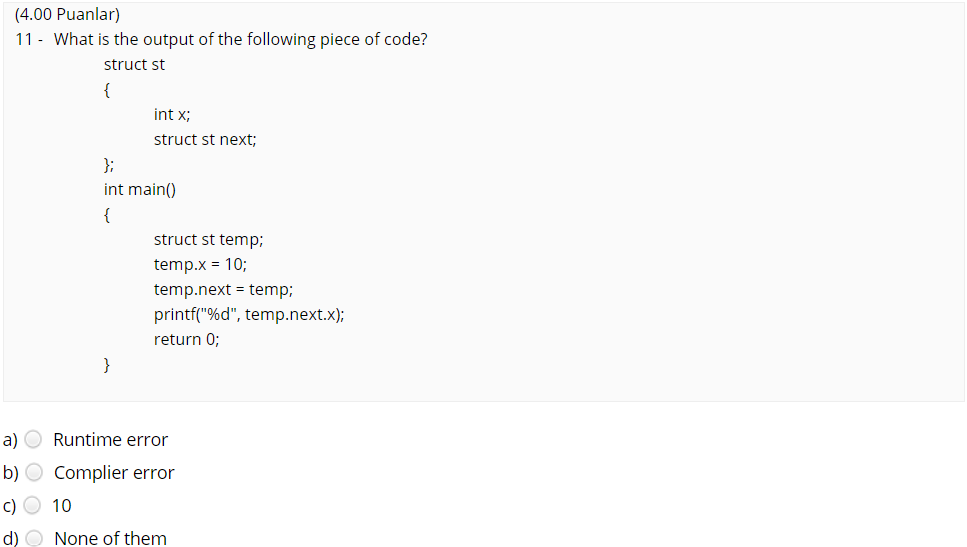Click the temp.x = 10; statement
967x547 pixels.
pyautogui.click(x=200, y=265)
